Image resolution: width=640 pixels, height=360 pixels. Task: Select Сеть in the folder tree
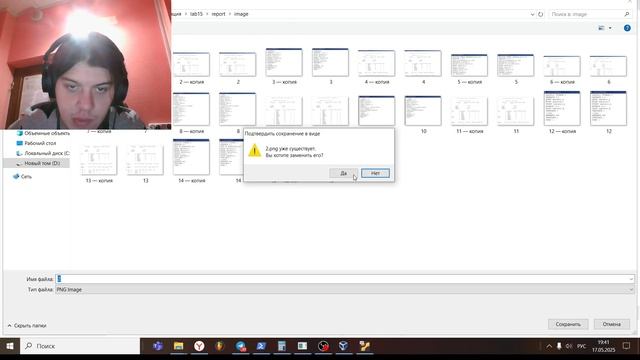click(22, 176)
